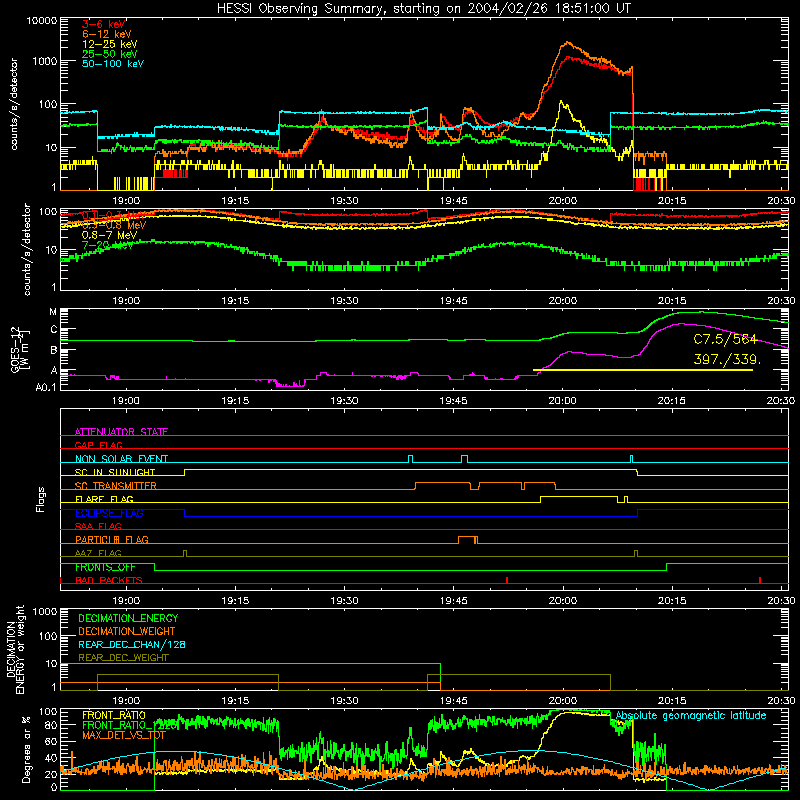Click the Flags vertical axis title

tap(41, 499)
